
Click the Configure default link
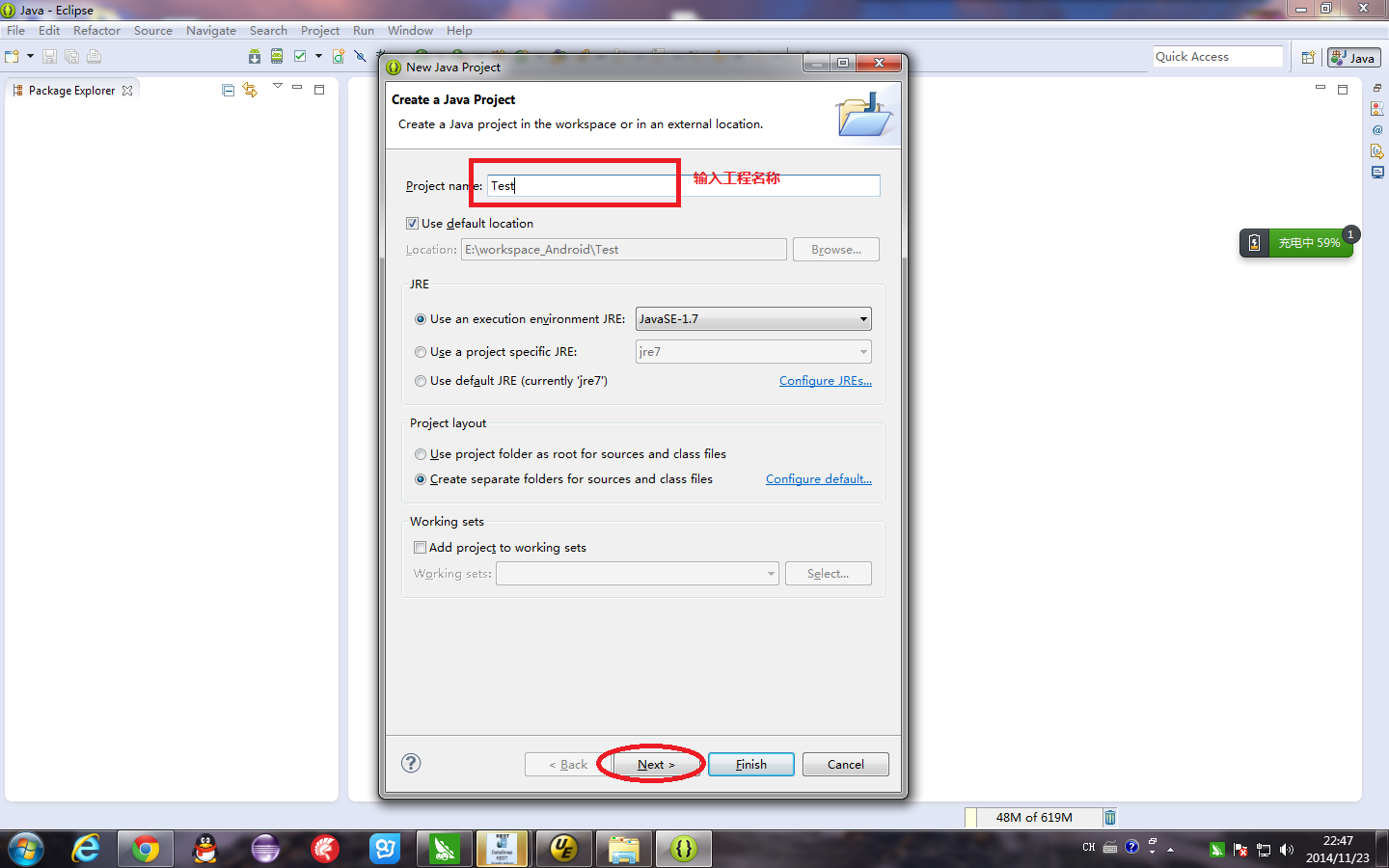[x=819, y=479]
